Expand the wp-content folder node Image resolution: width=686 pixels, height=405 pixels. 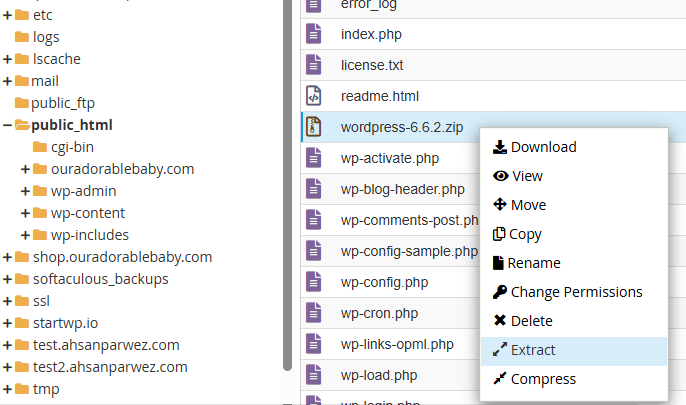click(25, 213)
